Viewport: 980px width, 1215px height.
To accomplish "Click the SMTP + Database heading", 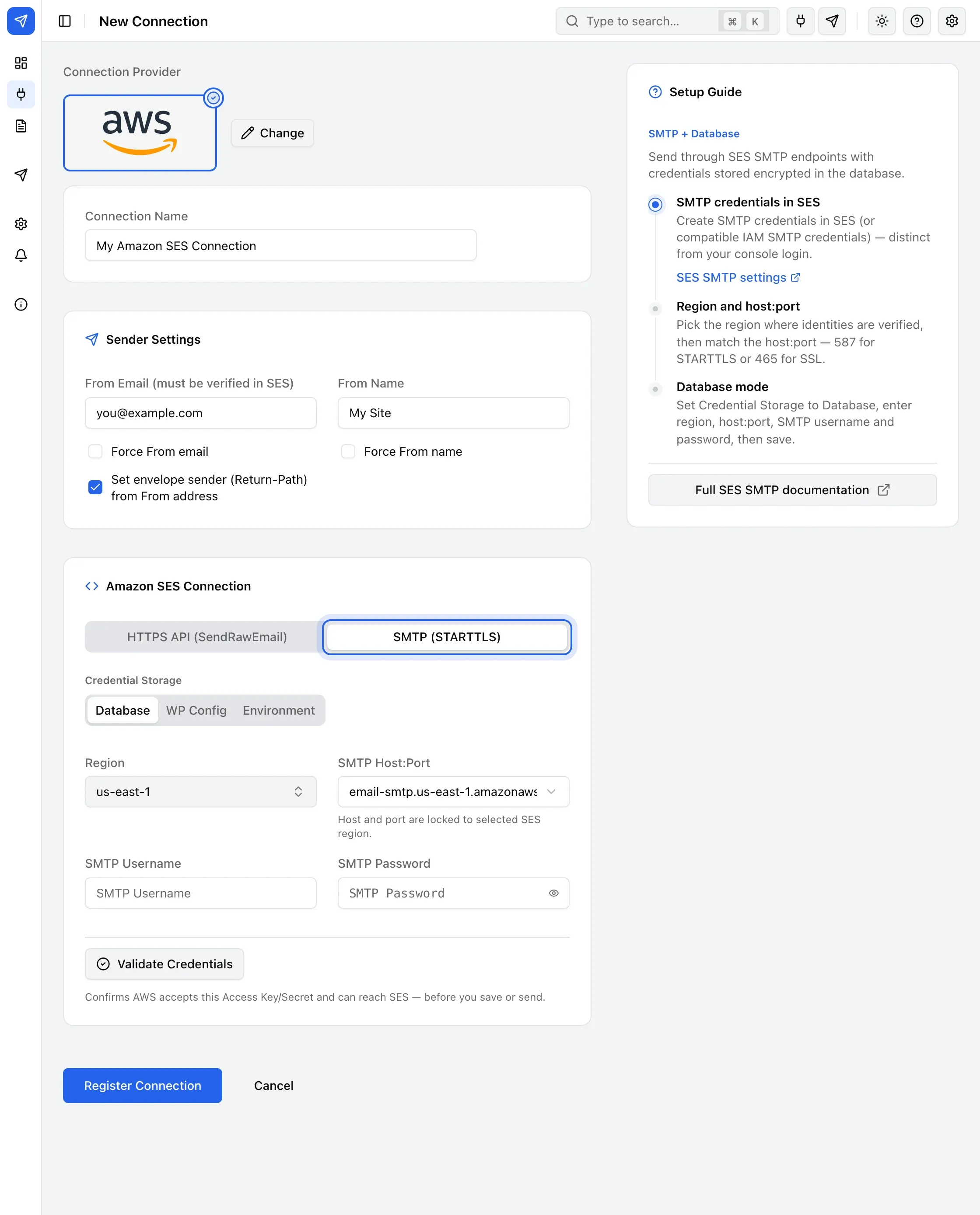I will pyautogui.click(x=694, y=134).
